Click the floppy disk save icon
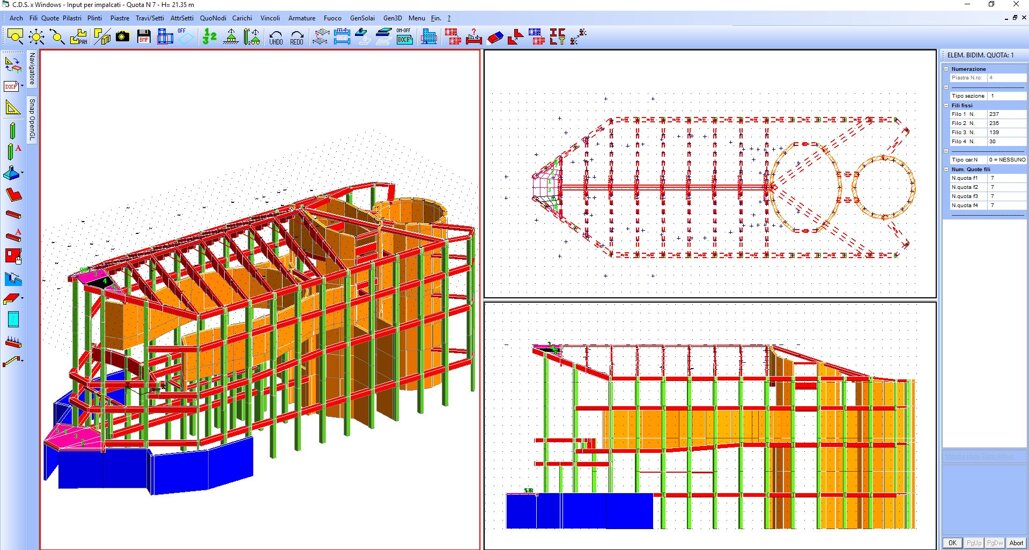This screenshot has width=1029, height=550. [144, 37]
